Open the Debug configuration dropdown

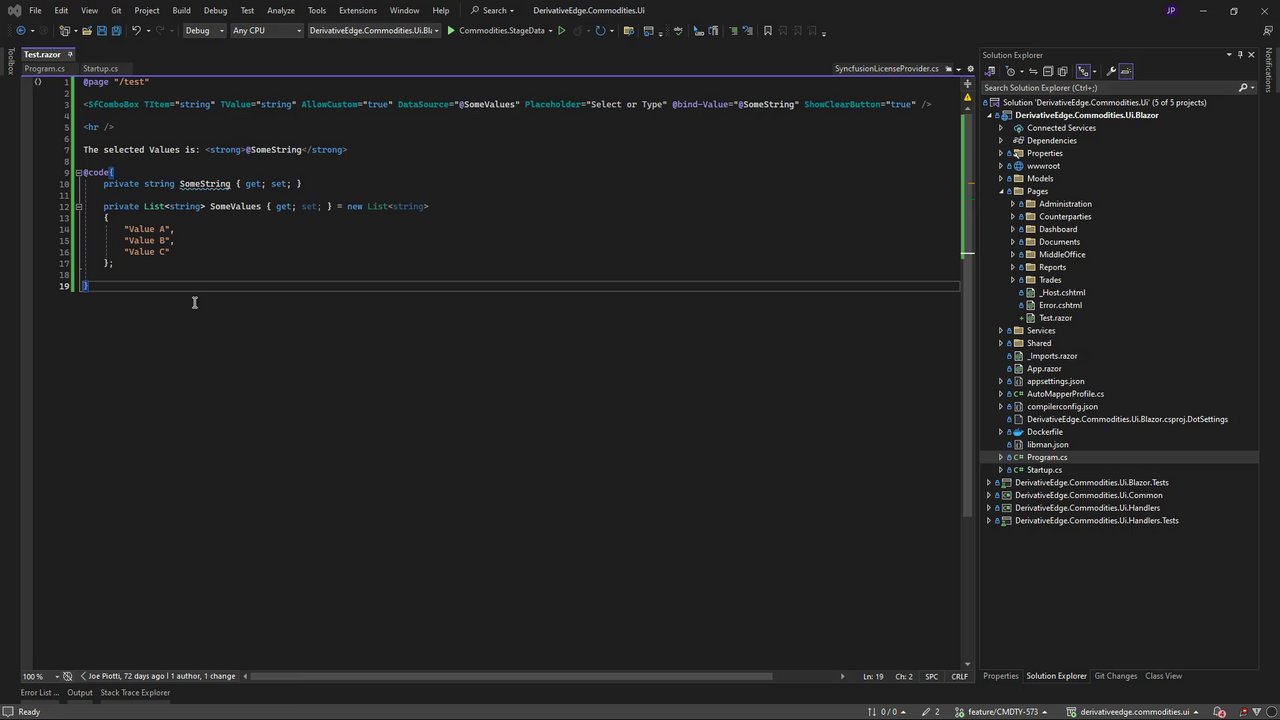[x=204, y=31]
